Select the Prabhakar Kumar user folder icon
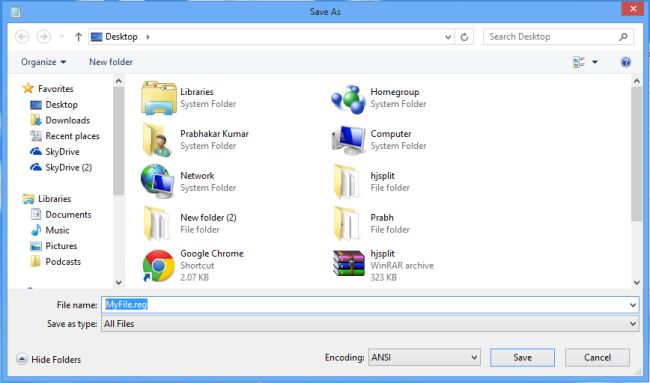Screen dimensions: 650x383 point(157,140)
